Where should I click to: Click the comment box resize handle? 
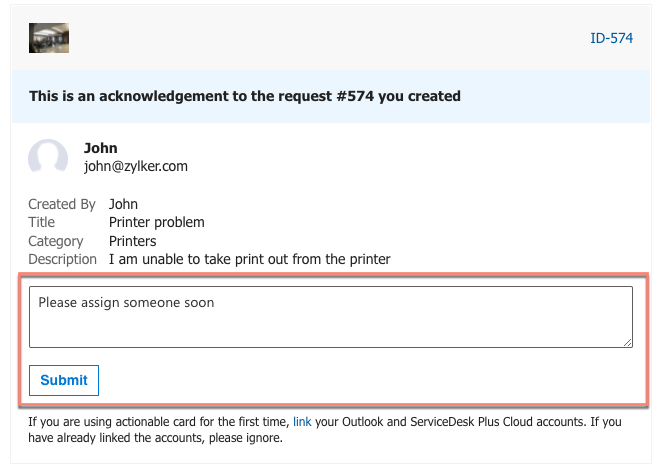tap(627, 343)
